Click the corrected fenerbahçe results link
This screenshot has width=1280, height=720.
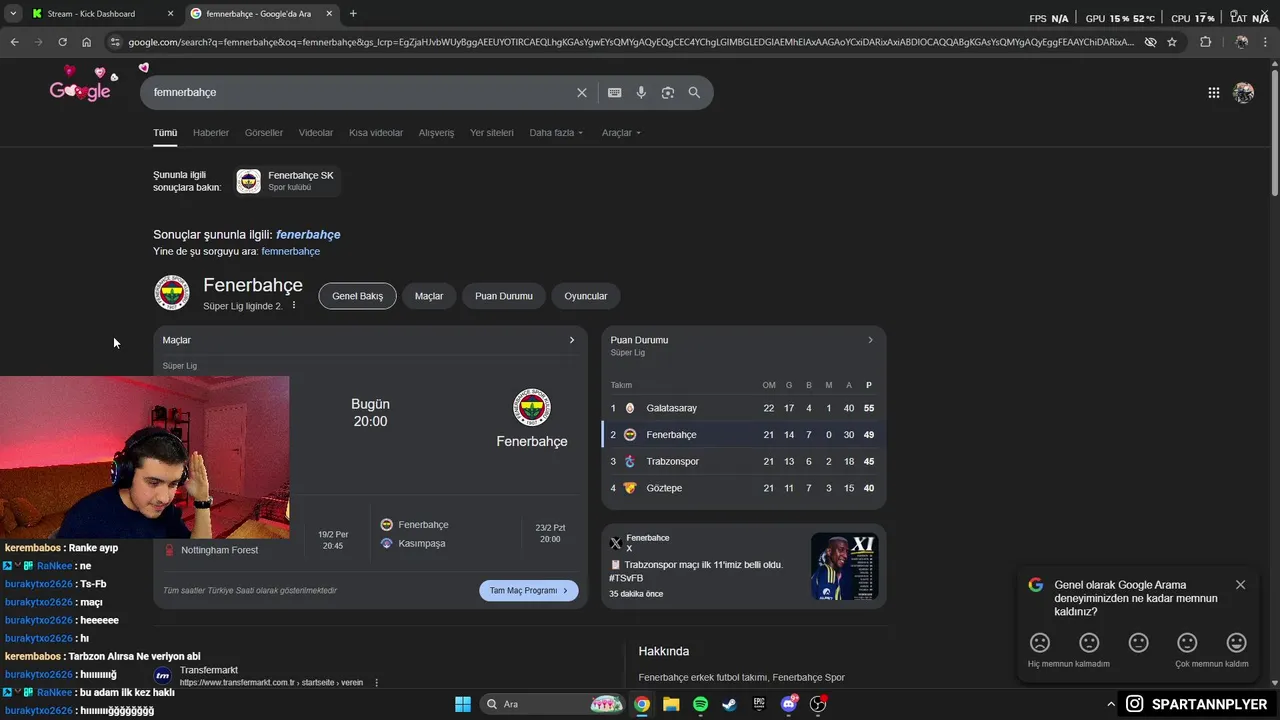pos(308,234)
